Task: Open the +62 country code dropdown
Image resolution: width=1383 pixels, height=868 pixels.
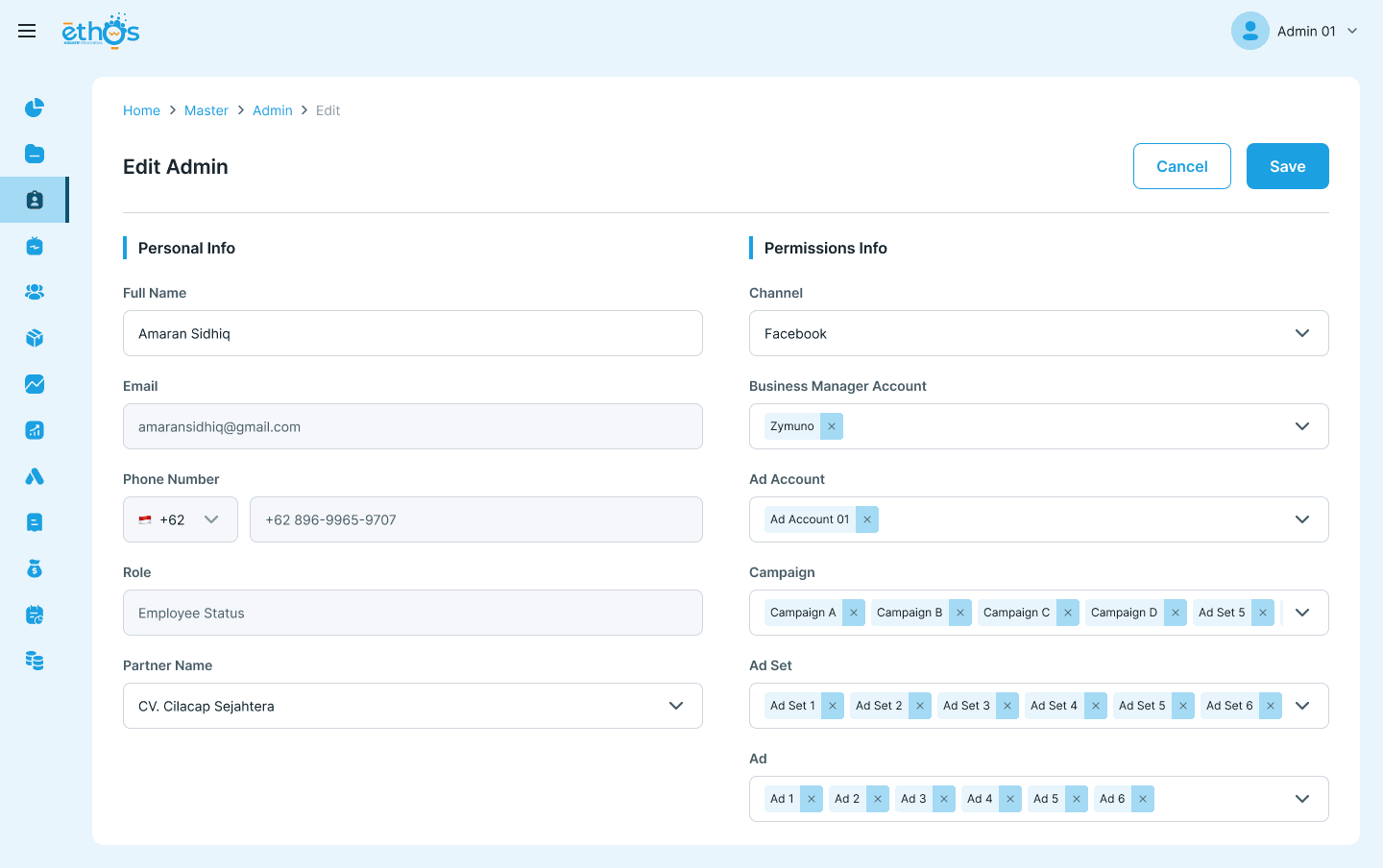Action: tap(181, 519)
